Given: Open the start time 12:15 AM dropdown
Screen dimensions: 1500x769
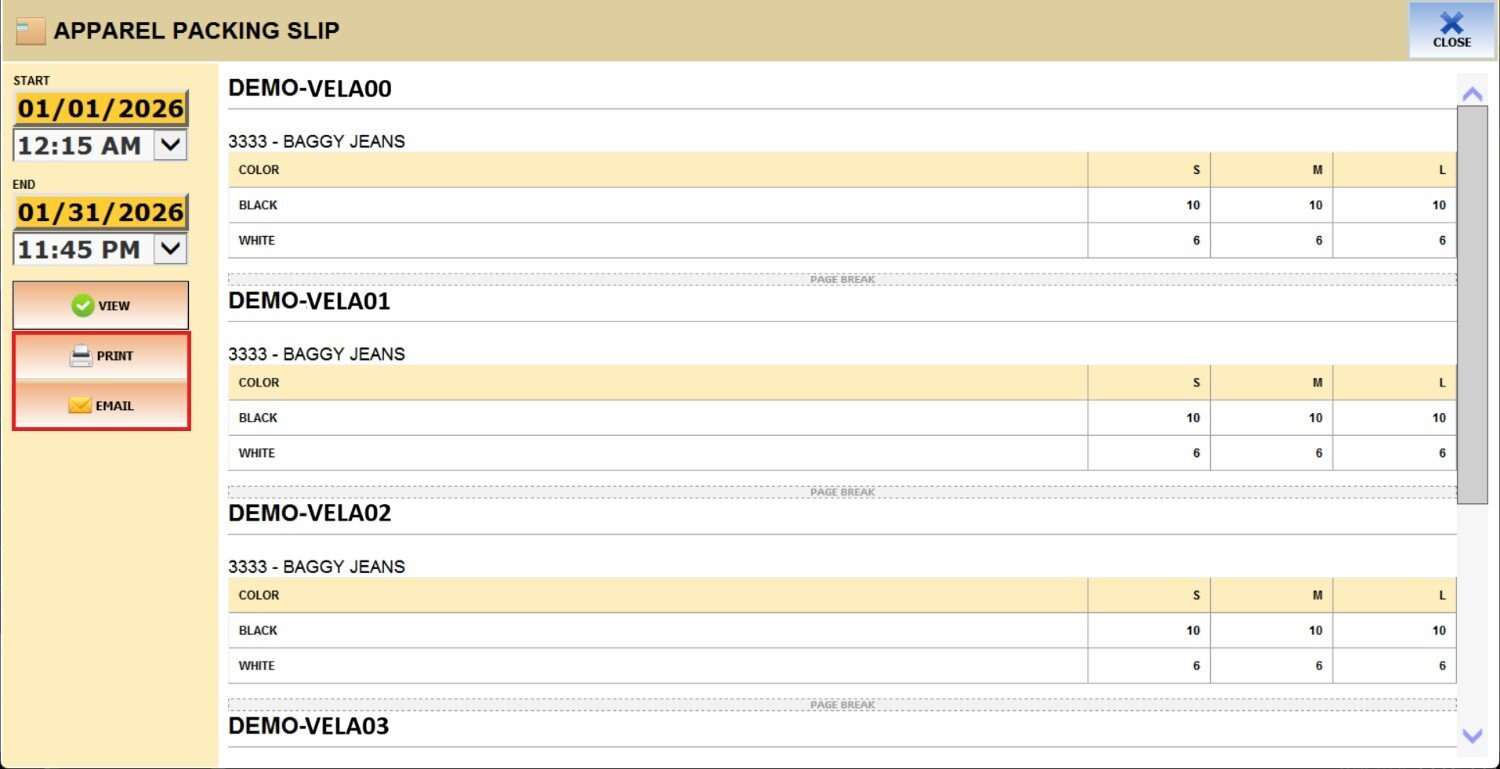Looking at the screenshot, I should (x=170, y=145).
